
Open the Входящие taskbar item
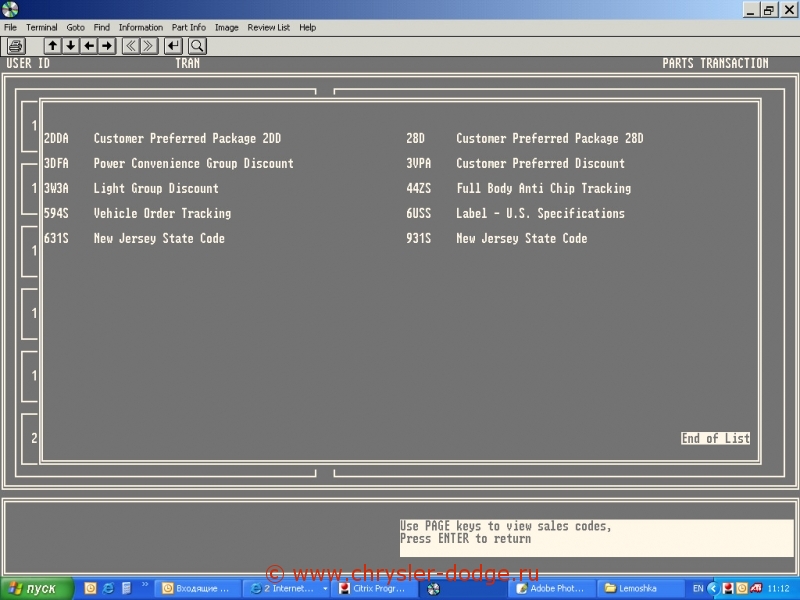click(197, 589)
